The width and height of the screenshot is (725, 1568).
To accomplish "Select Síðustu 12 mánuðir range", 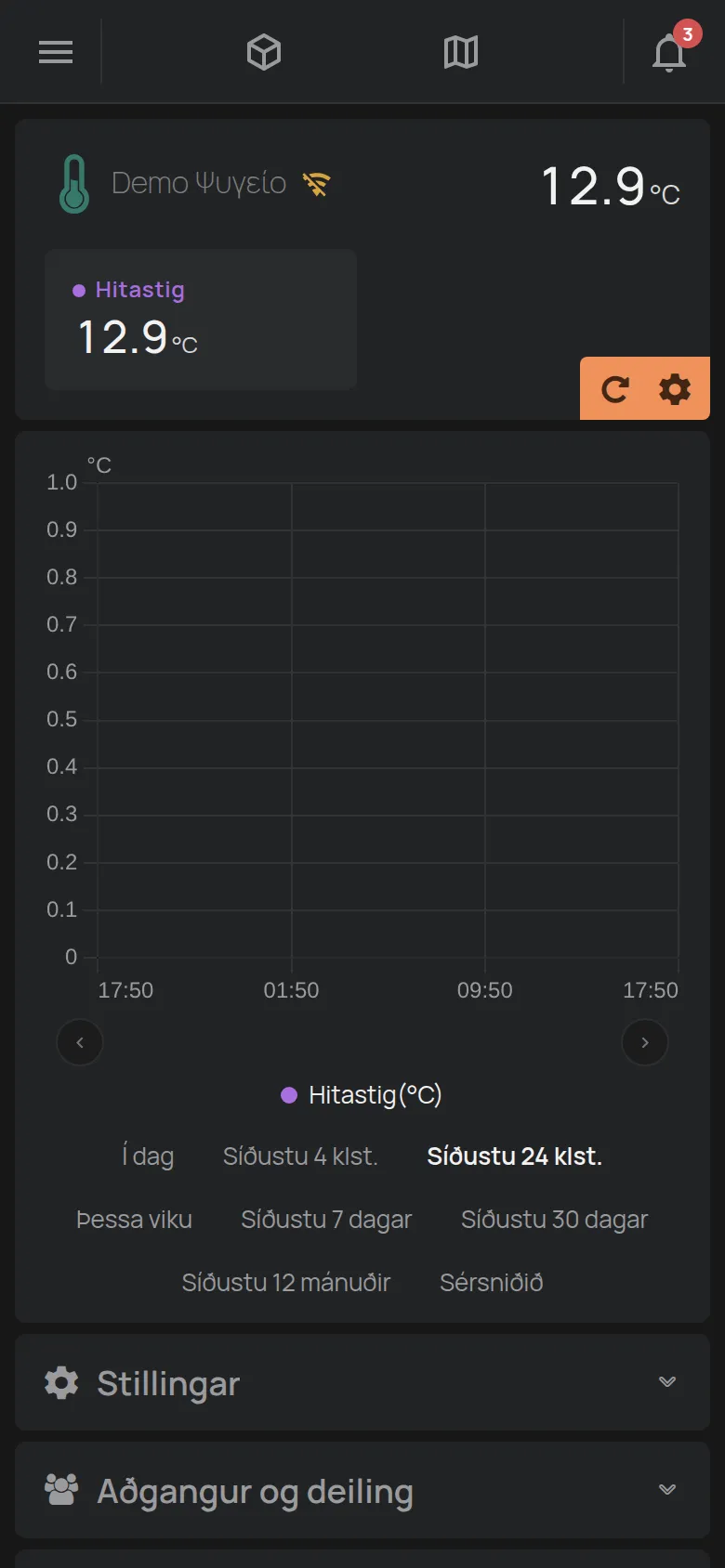I will click(x=286, y=1283).
